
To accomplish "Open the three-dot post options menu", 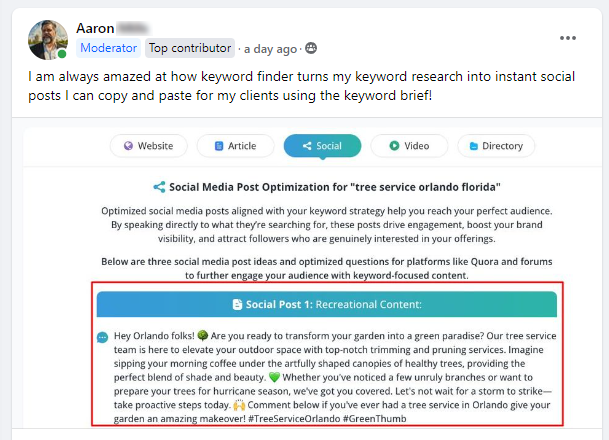I will click(568, 38).
